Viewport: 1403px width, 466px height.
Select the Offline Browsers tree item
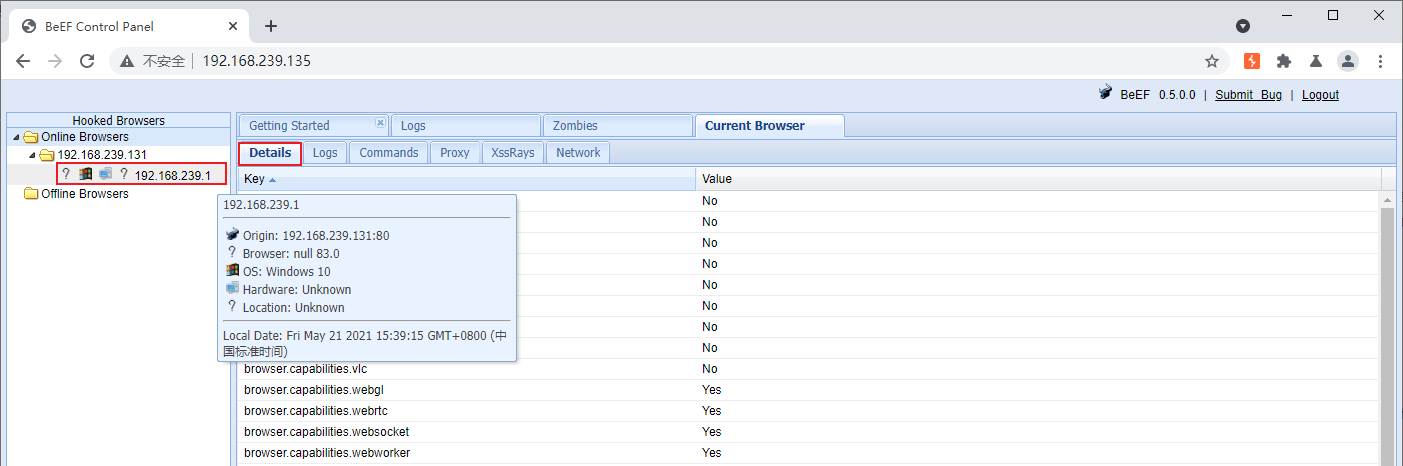coord(85,194)
